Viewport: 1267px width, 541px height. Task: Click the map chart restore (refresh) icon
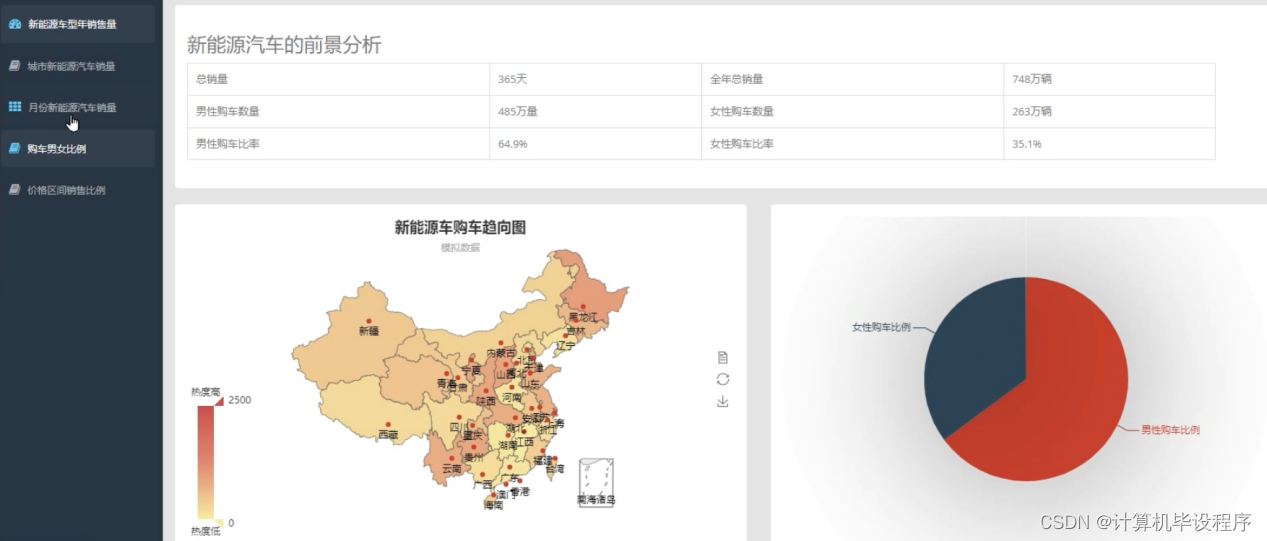pyautogui.click(x=723, y=379)
